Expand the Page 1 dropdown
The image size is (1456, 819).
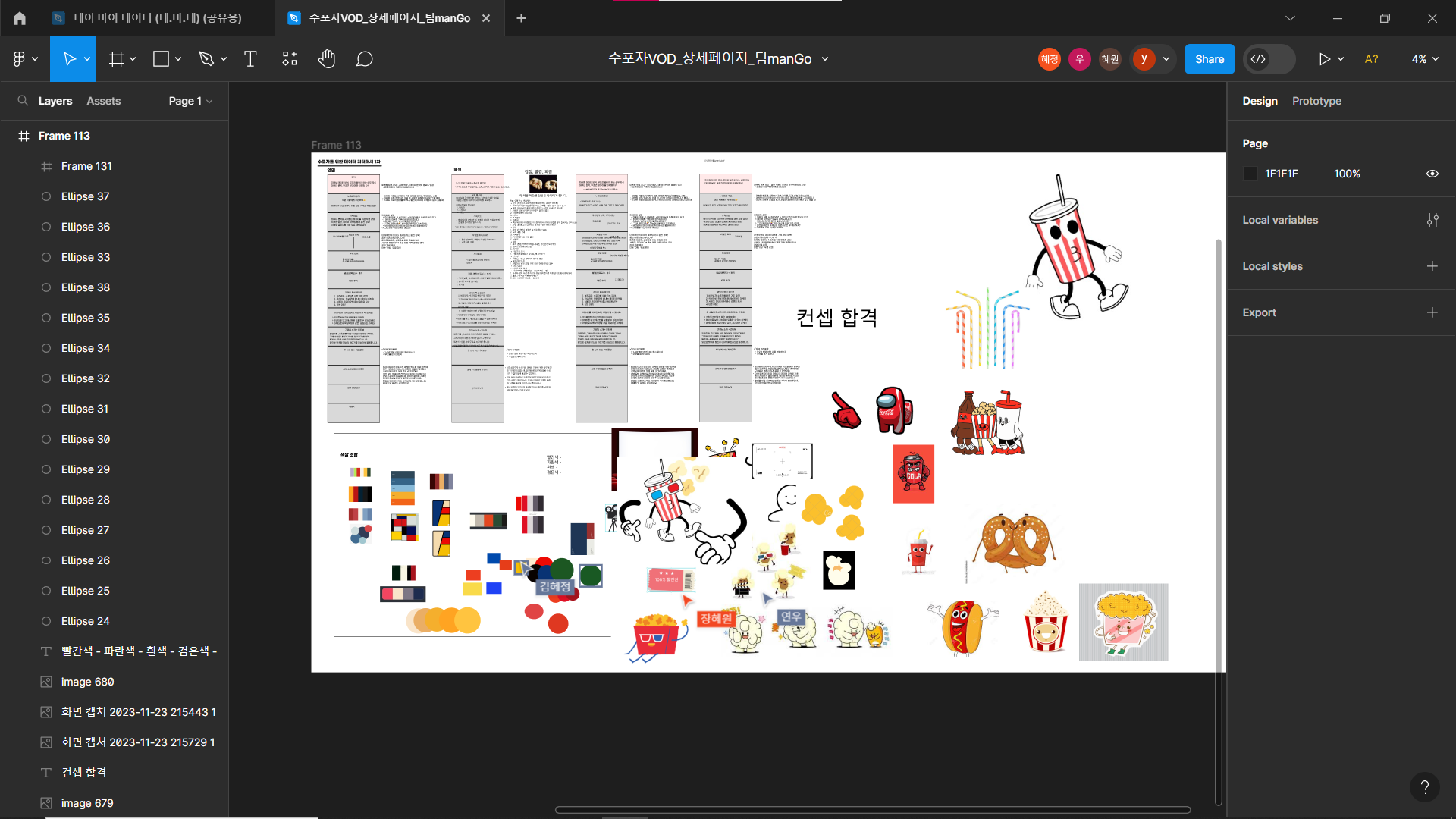pos(190,101)
